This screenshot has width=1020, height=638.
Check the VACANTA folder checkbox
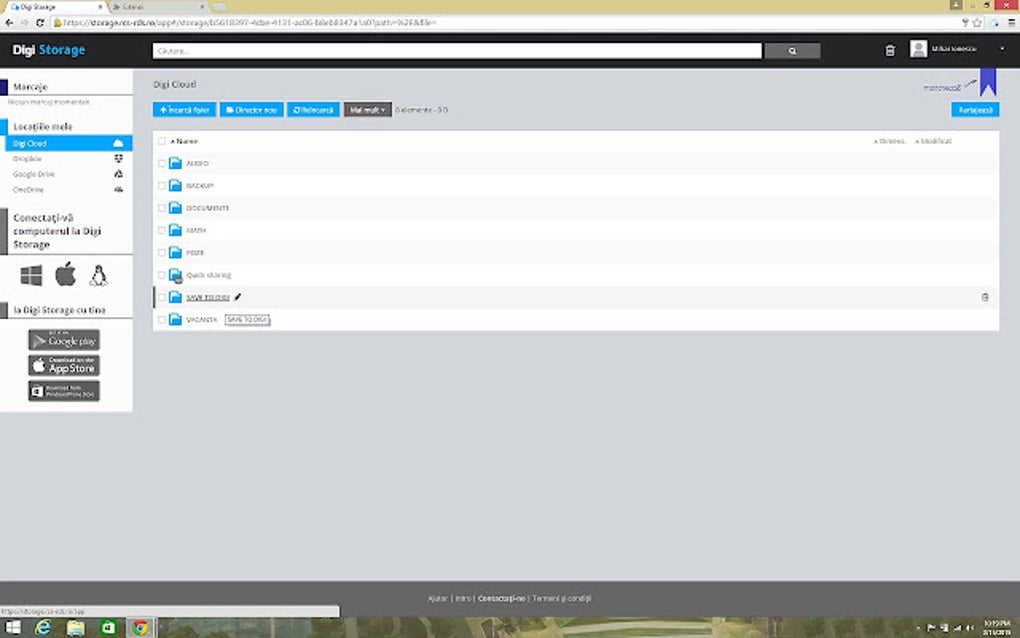(161, 319)
